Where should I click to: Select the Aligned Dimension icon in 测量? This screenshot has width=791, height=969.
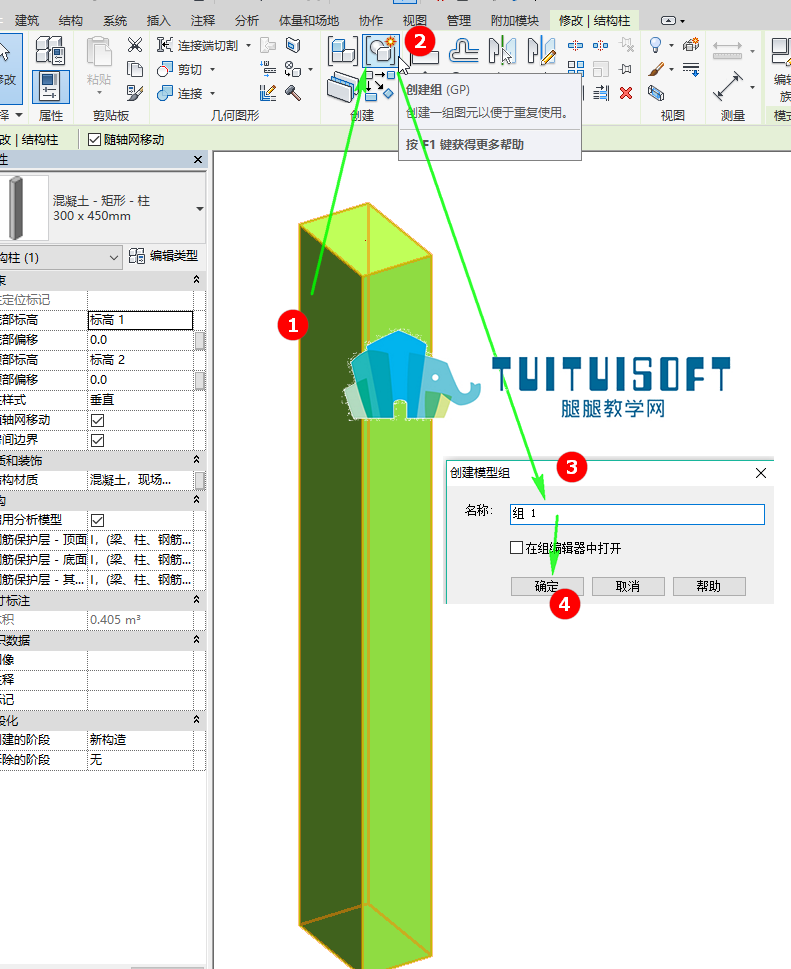pos(727,86)
